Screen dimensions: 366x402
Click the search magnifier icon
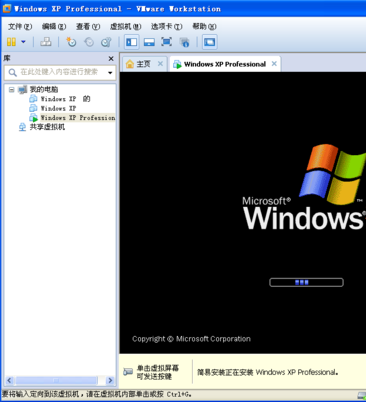click(12, 72)
